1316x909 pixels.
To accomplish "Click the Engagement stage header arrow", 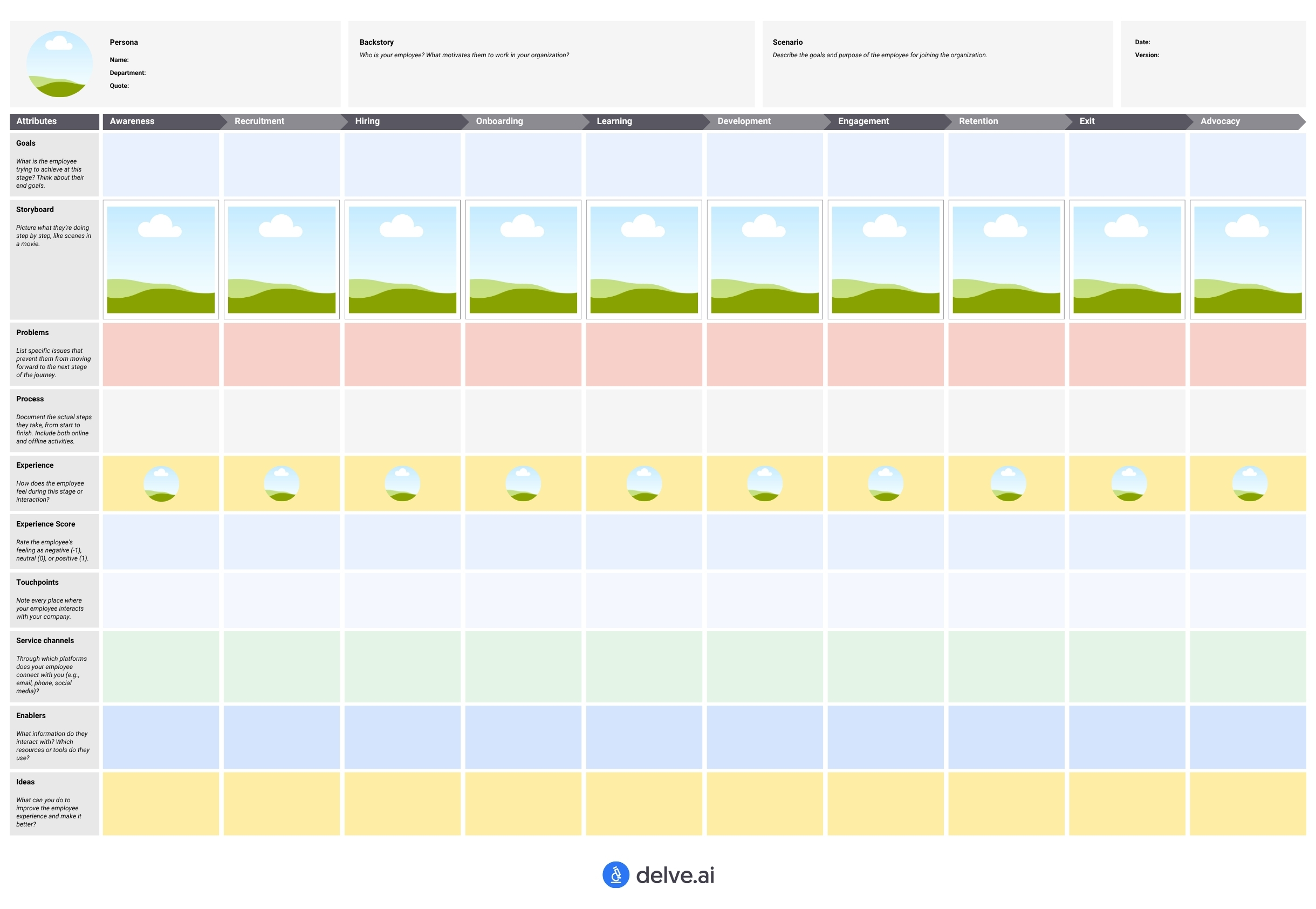I will (885, 121).
